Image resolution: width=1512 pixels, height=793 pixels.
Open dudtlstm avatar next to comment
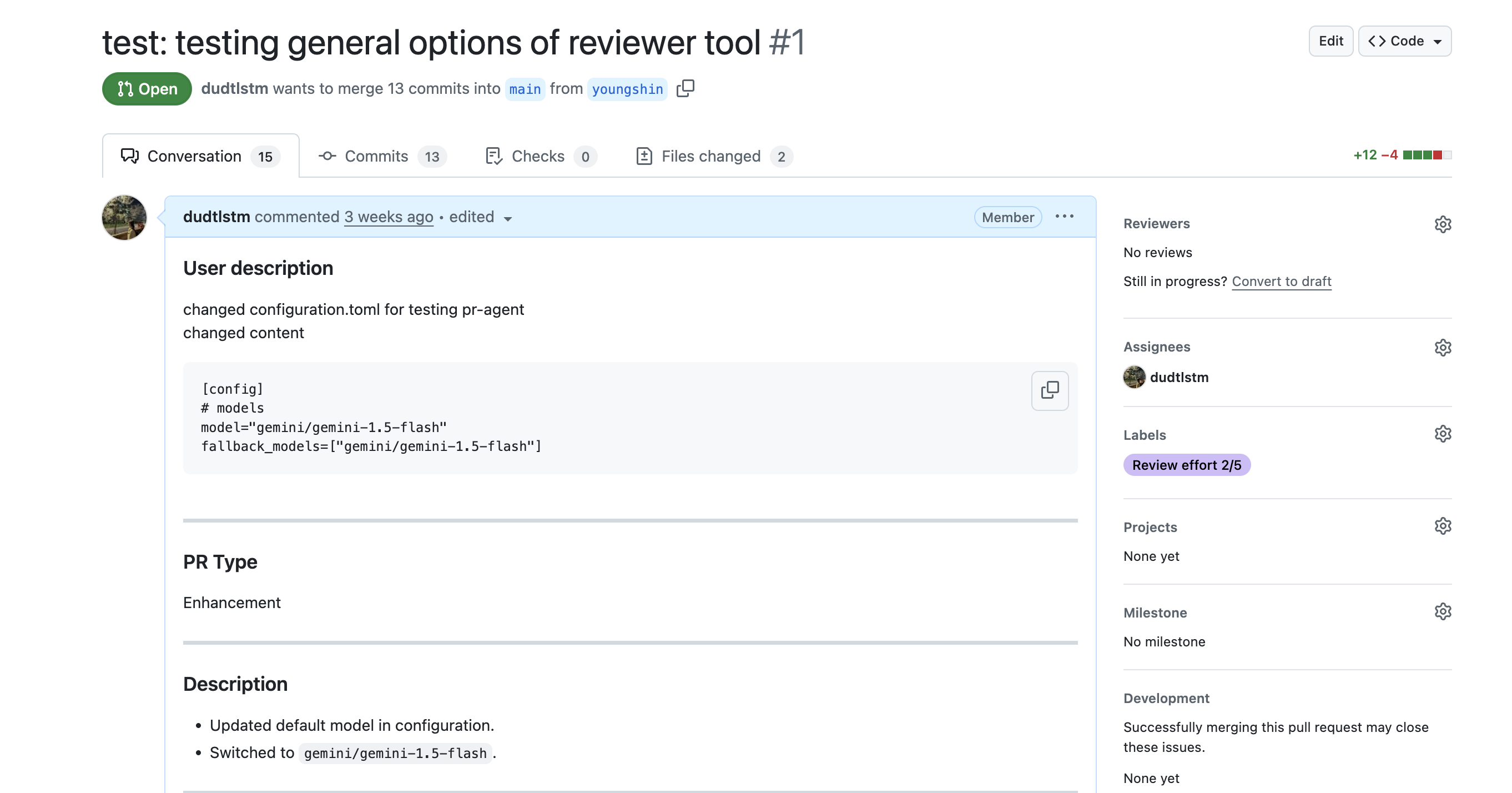(x=124, y=217)
